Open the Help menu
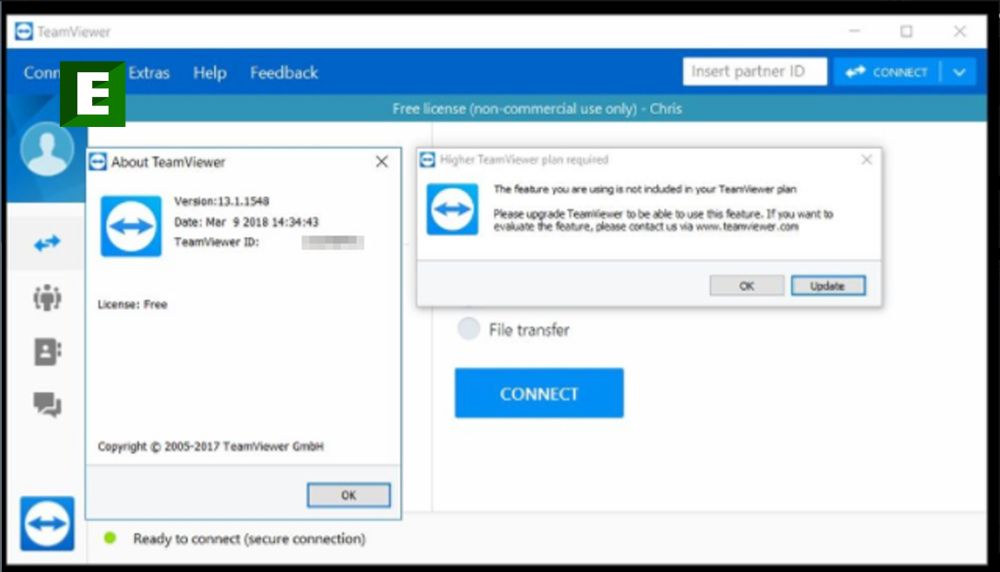Viewport: 1000px width, 572px height. (210, 73)
